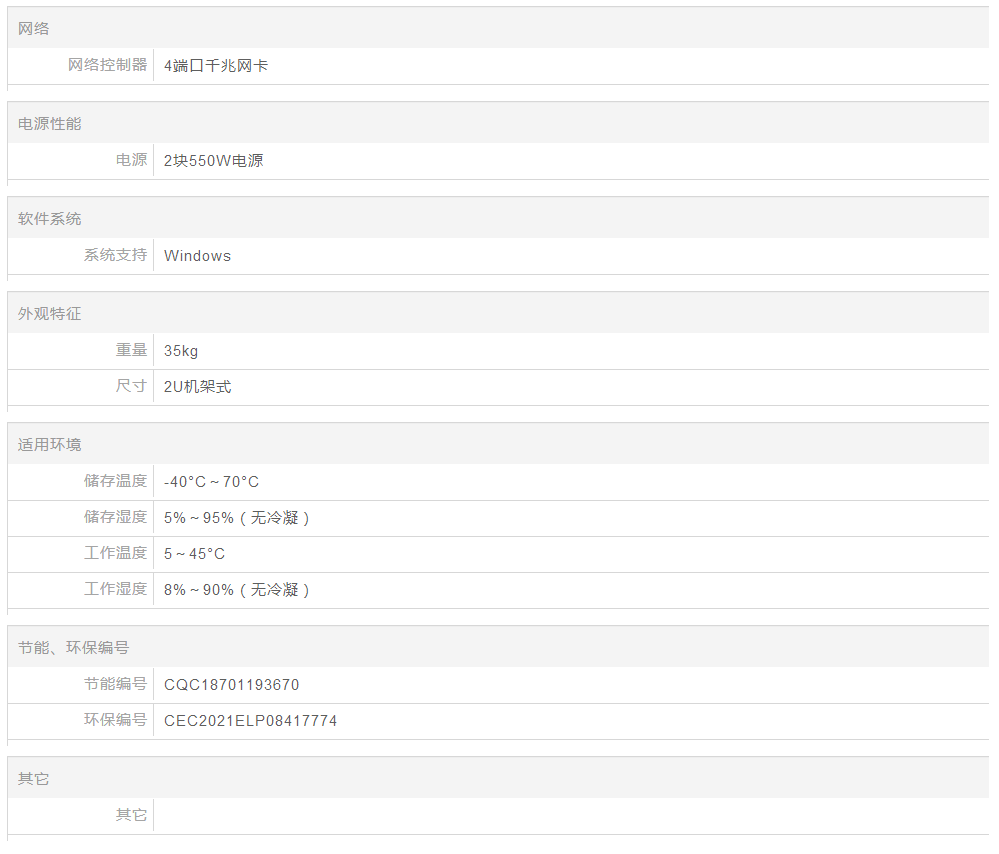Select the Windows value text
Image resolution: width=999 pixels, height=854 pixels.
[198, 256]
